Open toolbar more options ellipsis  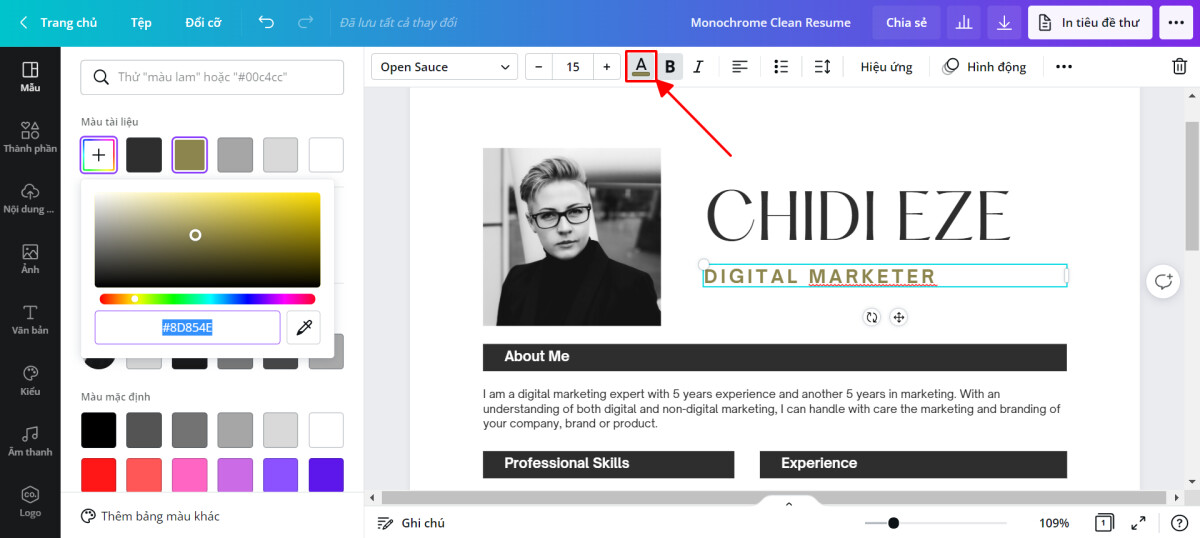pos(1064,67)
